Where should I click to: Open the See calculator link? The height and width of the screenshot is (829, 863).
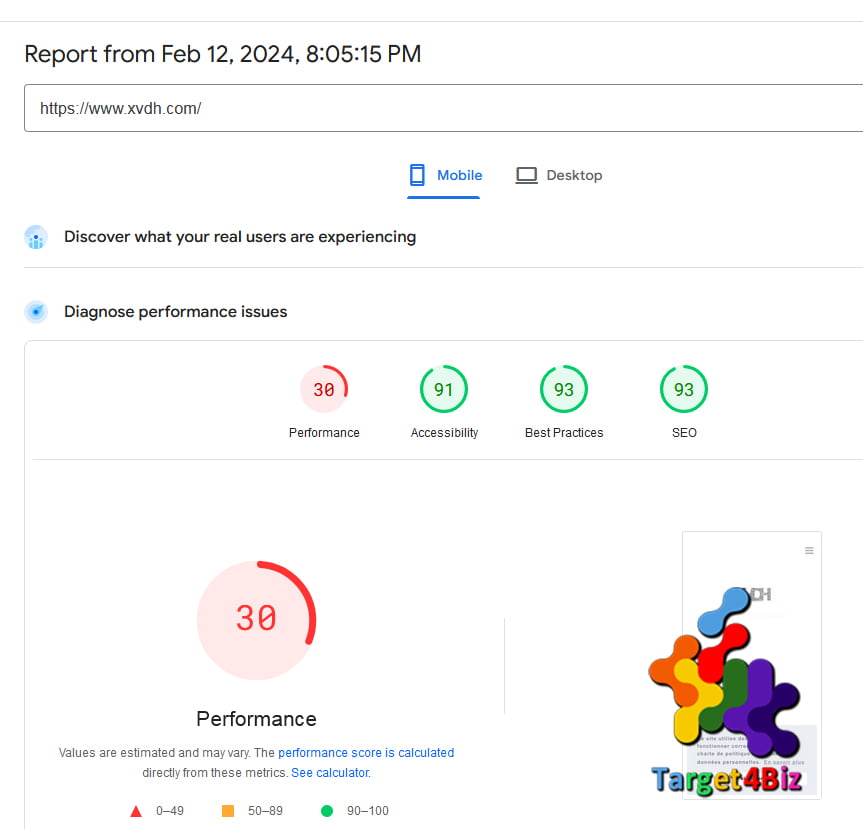[x=331, y=773]
